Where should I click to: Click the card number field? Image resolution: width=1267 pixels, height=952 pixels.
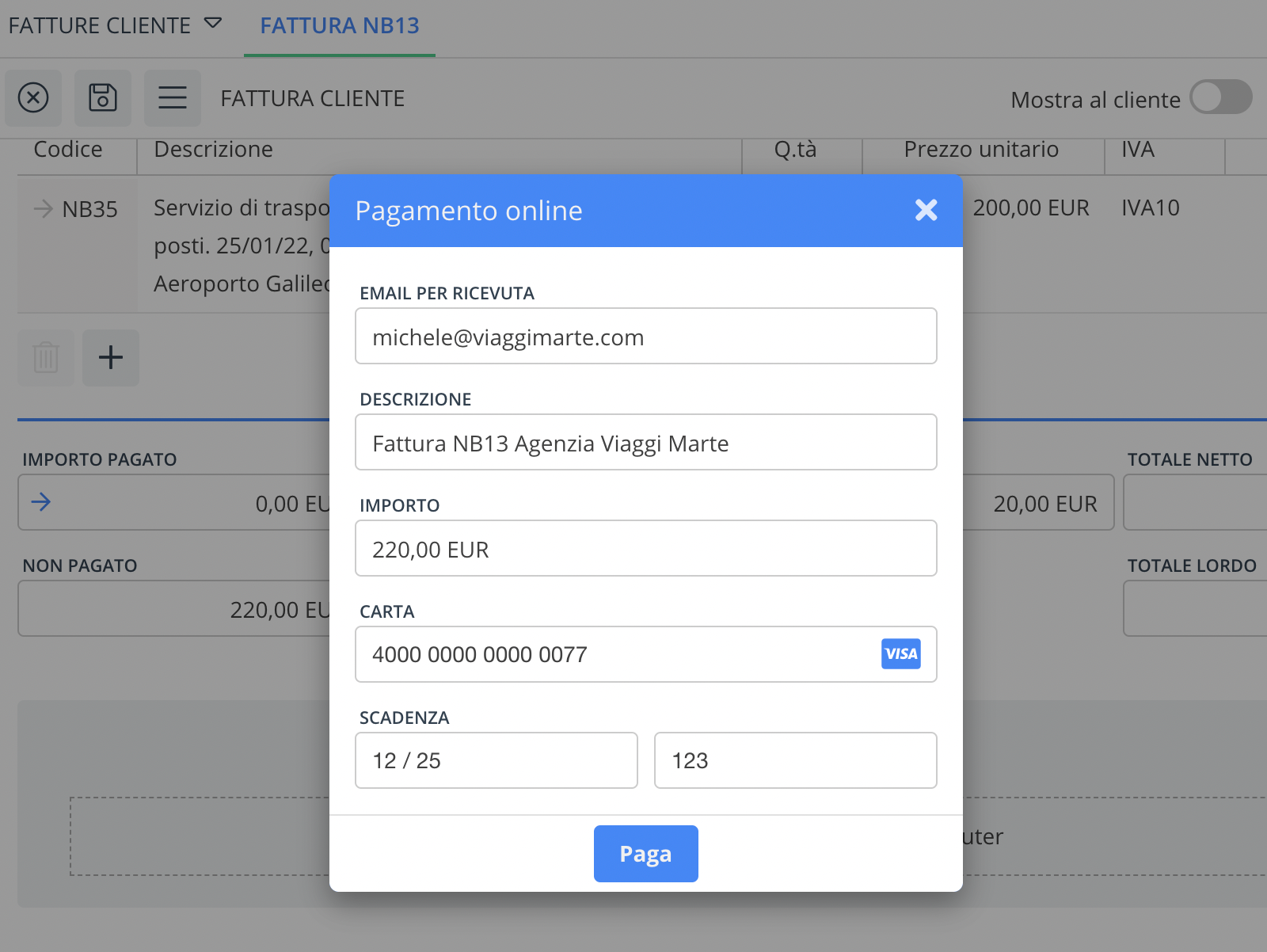click(645, 654)
